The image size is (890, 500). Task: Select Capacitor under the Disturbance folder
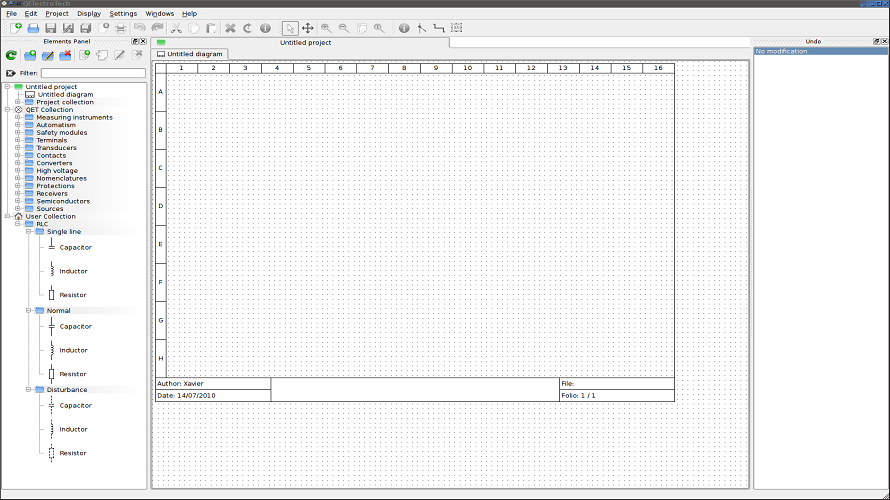[75, 405]
